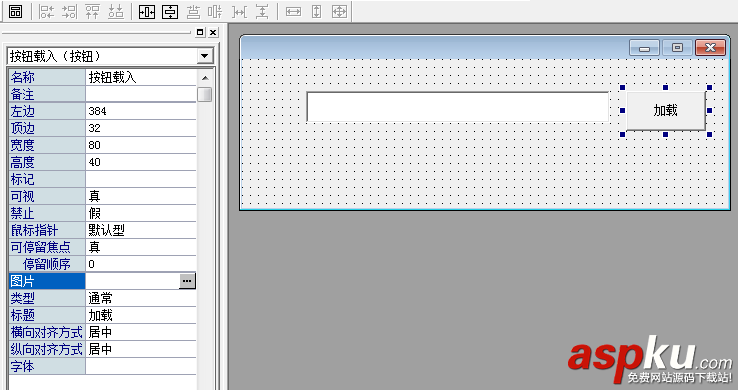This screenshot has width=738, height=390.
Task: Center the control vertically in form
Action: 170,11
